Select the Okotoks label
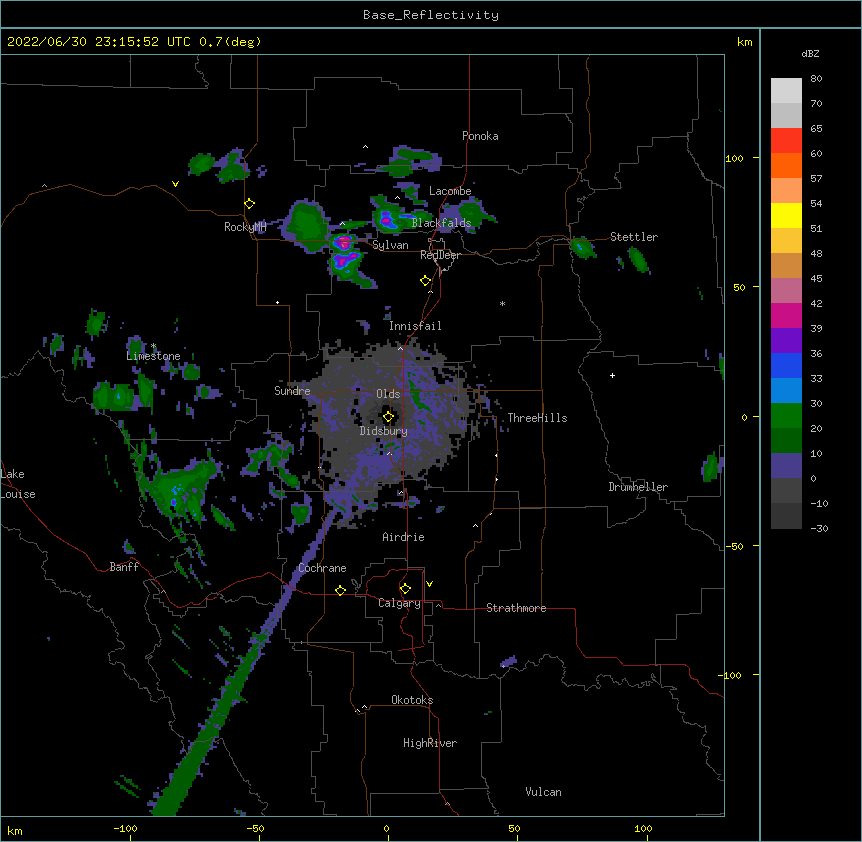 click(412, 700)
